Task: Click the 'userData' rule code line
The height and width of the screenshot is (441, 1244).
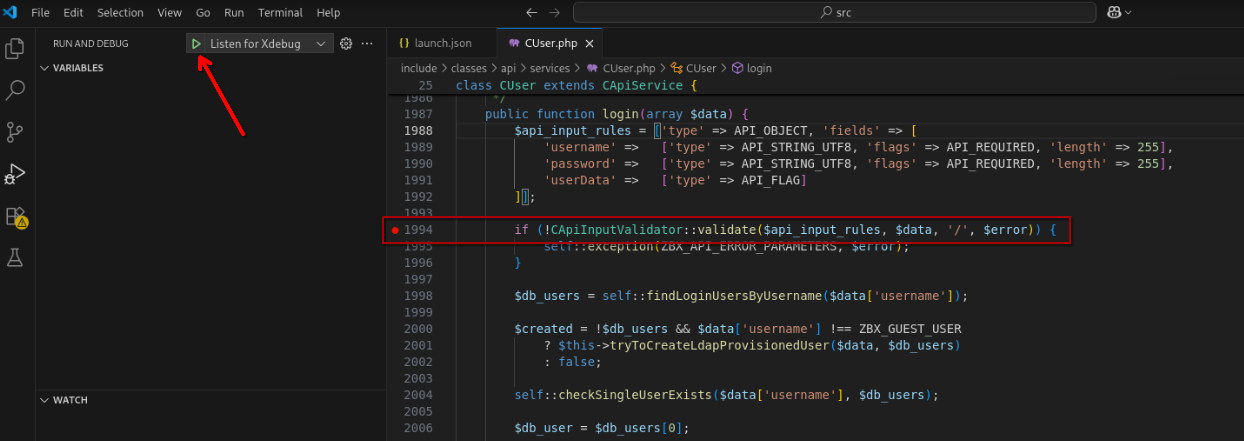Action: [675, 180]
